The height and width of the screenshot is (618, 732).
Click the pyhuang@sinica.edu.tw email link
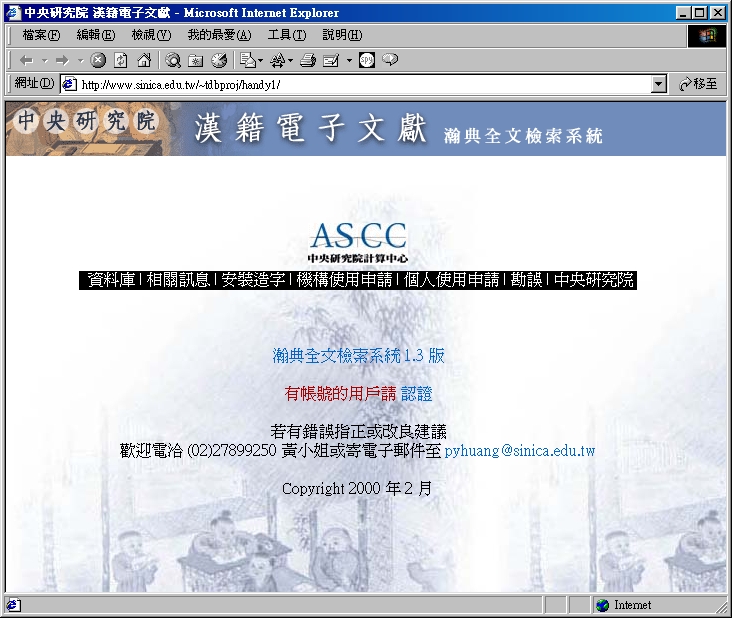pyautogui.click(x=520, y=451)
